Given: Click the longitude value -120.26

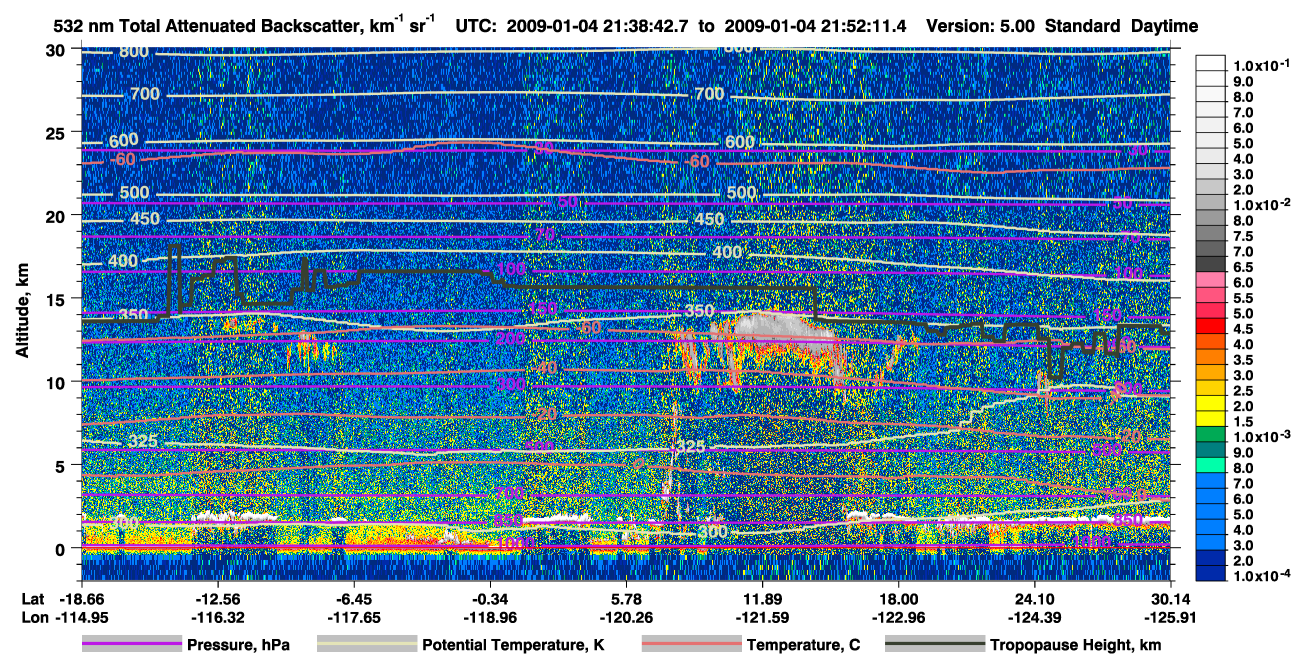Looking at the screenshot, I should (626, 618).
